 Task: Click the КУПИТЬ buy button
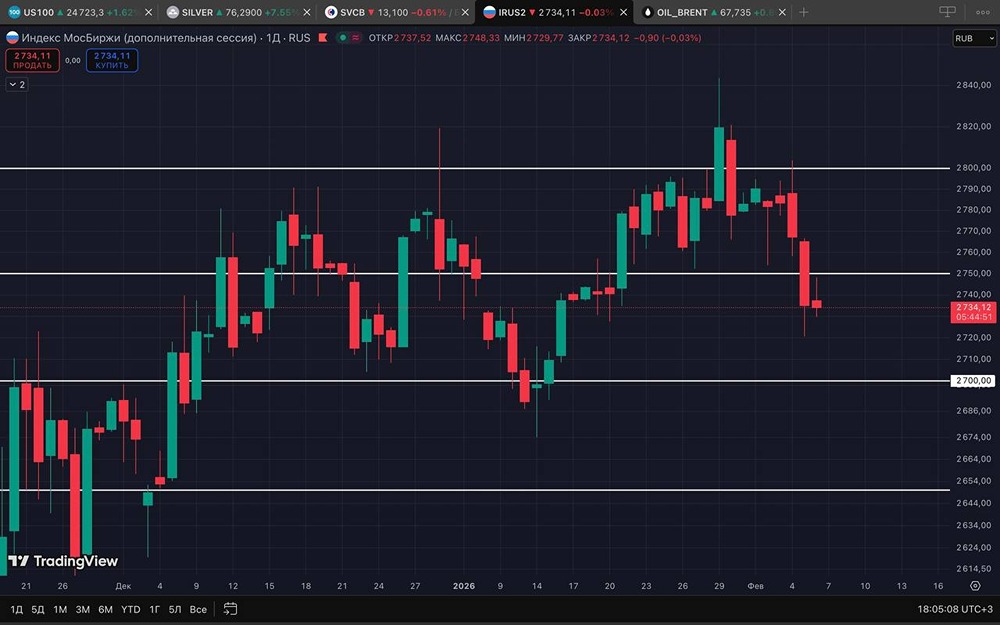(x=110, y=60)
